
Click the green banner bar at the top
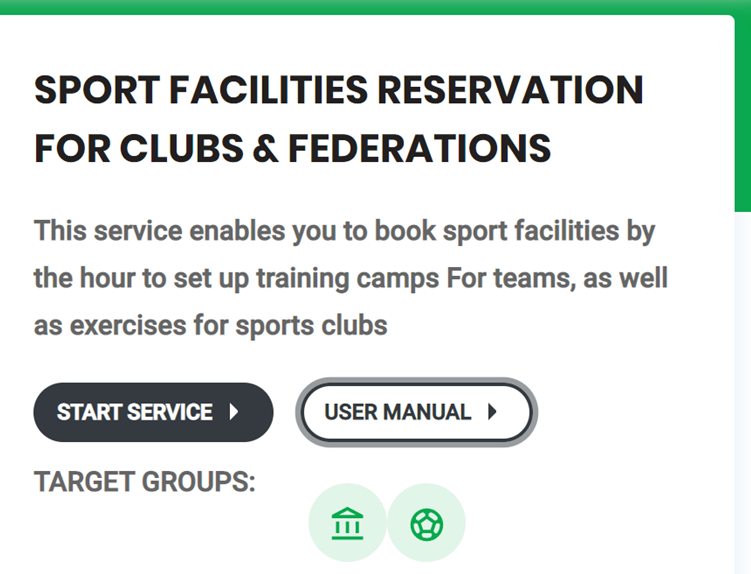point(376,7)
